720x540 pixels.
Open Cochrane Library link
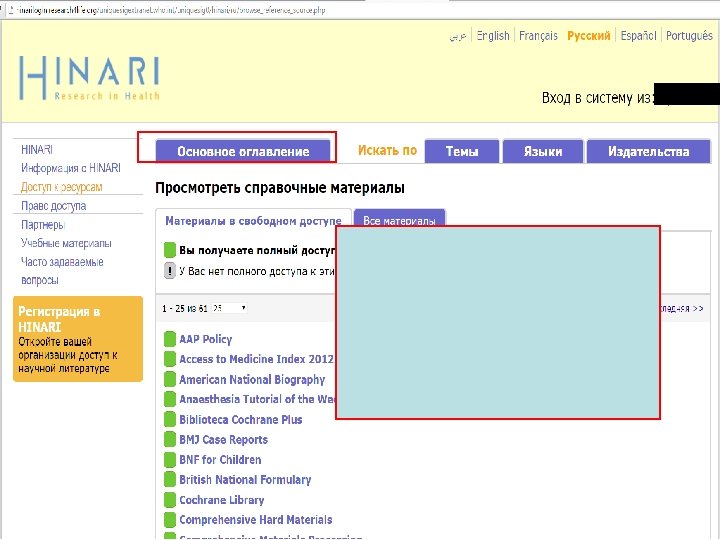[221, 500]
